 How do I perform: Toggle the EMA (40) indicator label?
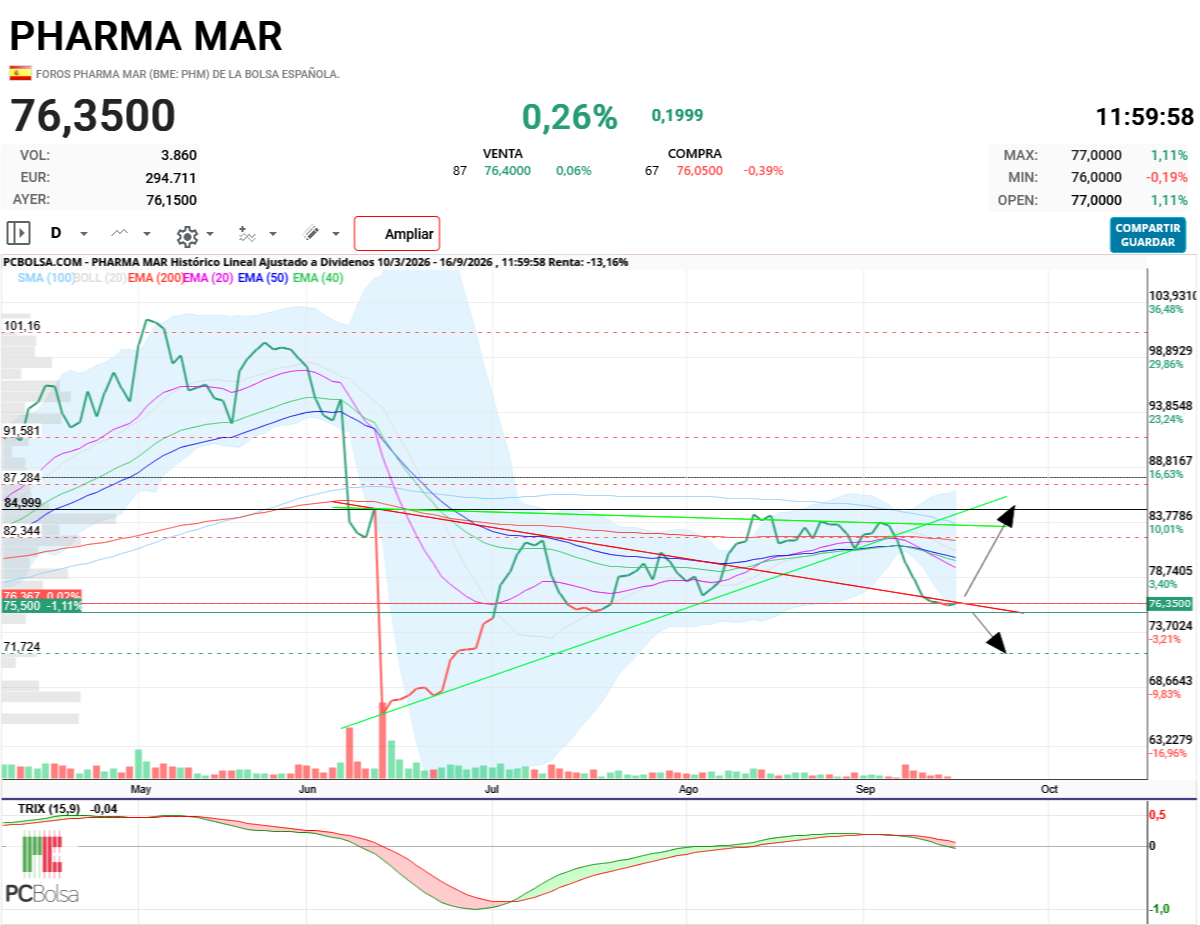click(317, 278)
